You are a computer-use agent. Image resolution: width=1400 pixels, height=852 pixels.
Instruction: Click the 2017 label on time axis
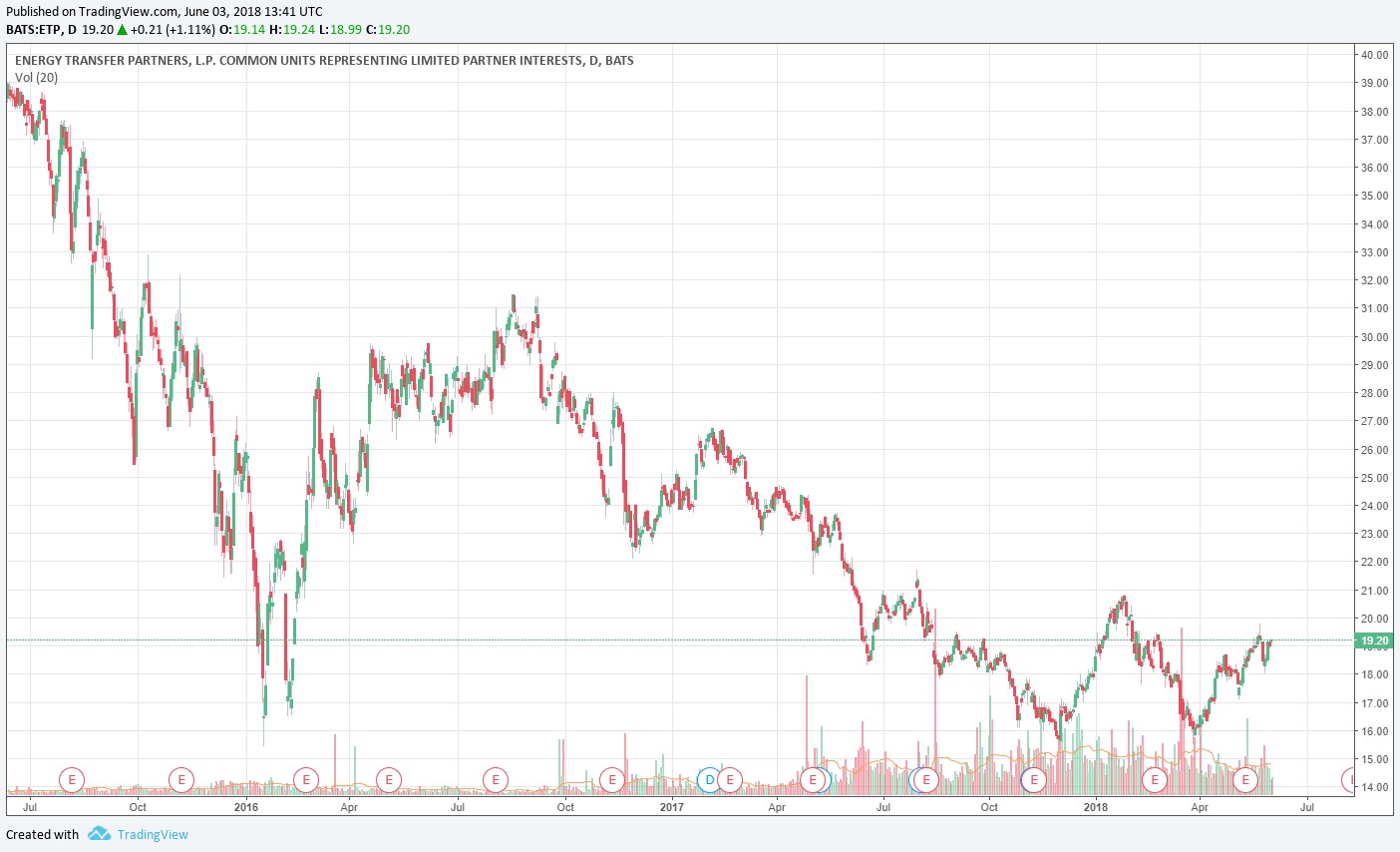672,807
